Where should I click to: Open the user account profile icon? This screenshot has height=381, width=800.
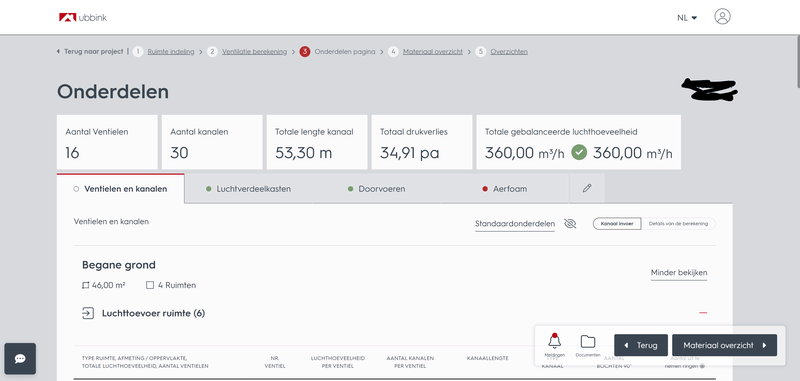tap(722, 16)
